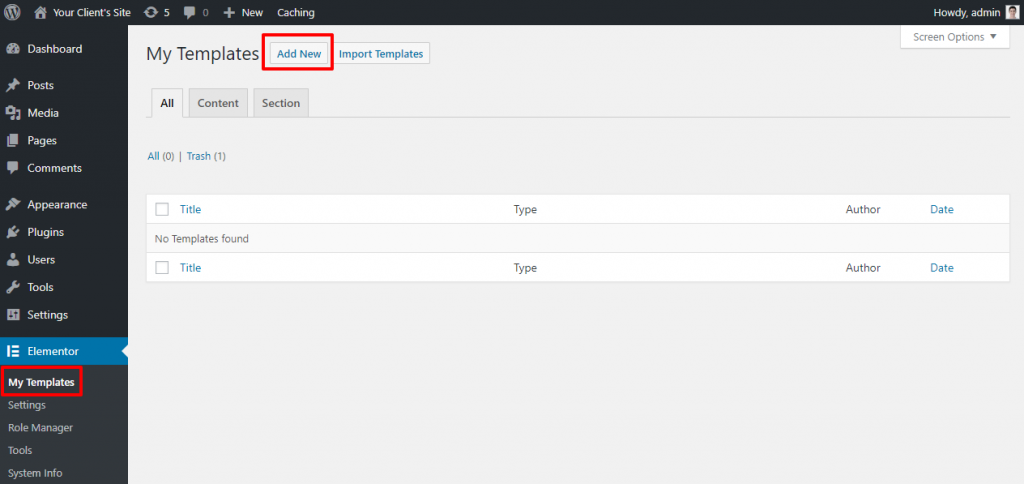
Task: Open Elementor Tools submenu item
Action: (x=20, y=451)
